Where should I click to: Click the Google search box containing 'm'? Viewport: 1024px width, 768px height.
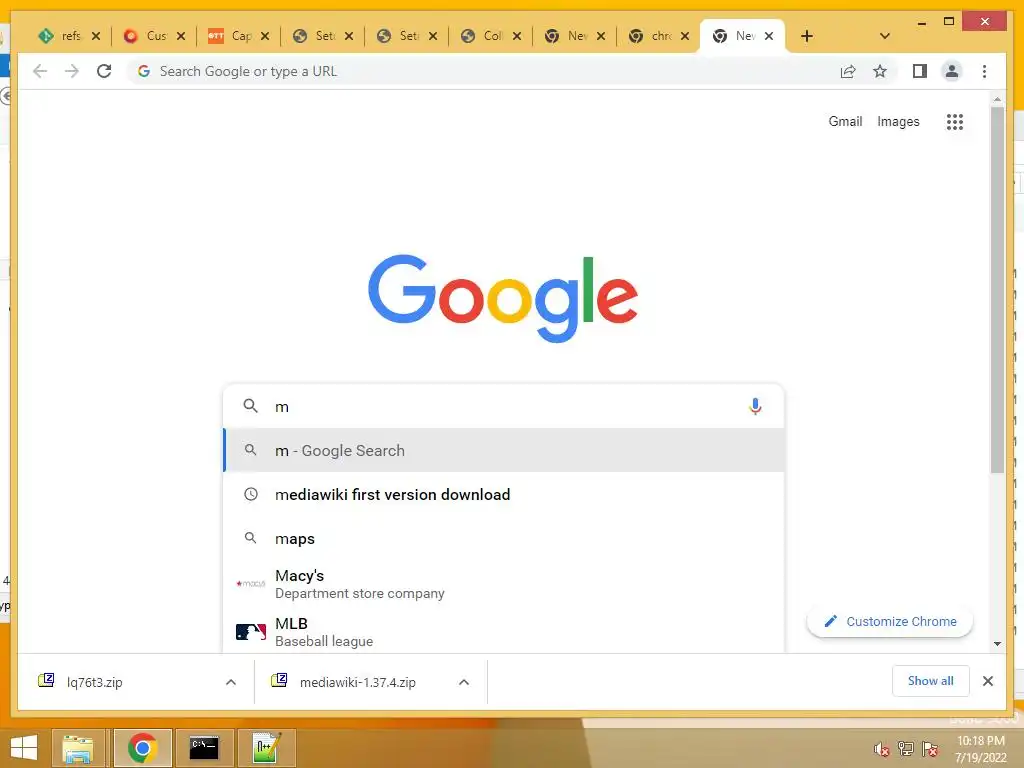click(504, 406)
